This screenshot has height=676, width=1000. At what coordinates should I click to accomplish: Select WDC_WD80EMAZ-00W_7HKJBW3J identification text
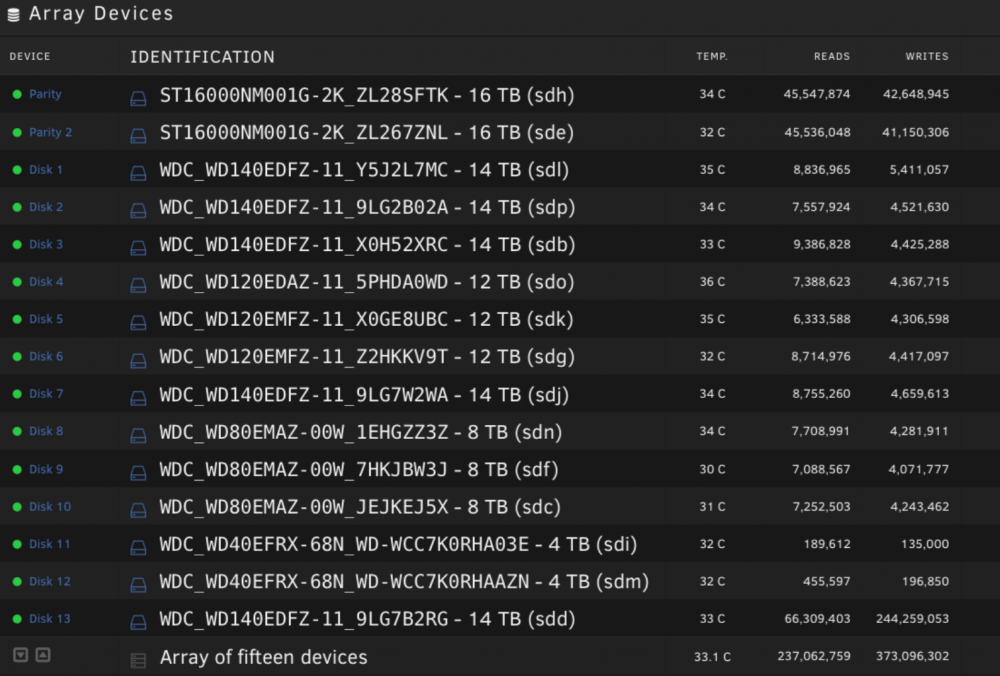click(x=304, y=470)
